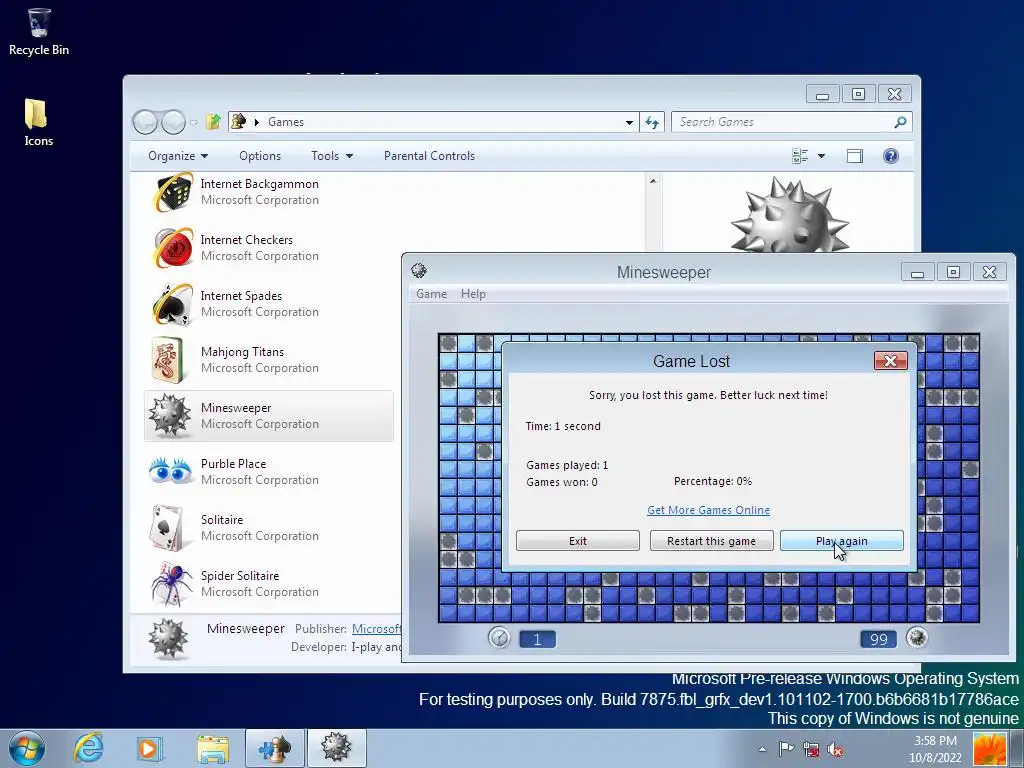
Task: Click the search magnifier icon in Games window
Action: tap(900, 122)
